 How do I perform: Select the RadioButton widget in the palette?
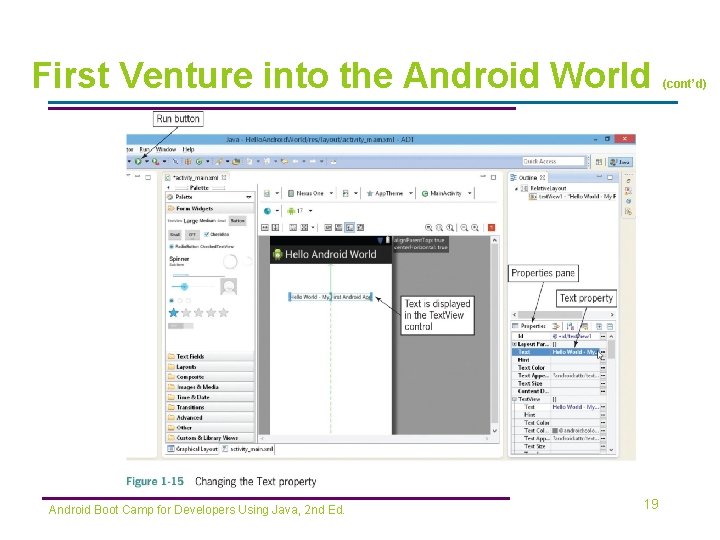click(x=184, y=247)
